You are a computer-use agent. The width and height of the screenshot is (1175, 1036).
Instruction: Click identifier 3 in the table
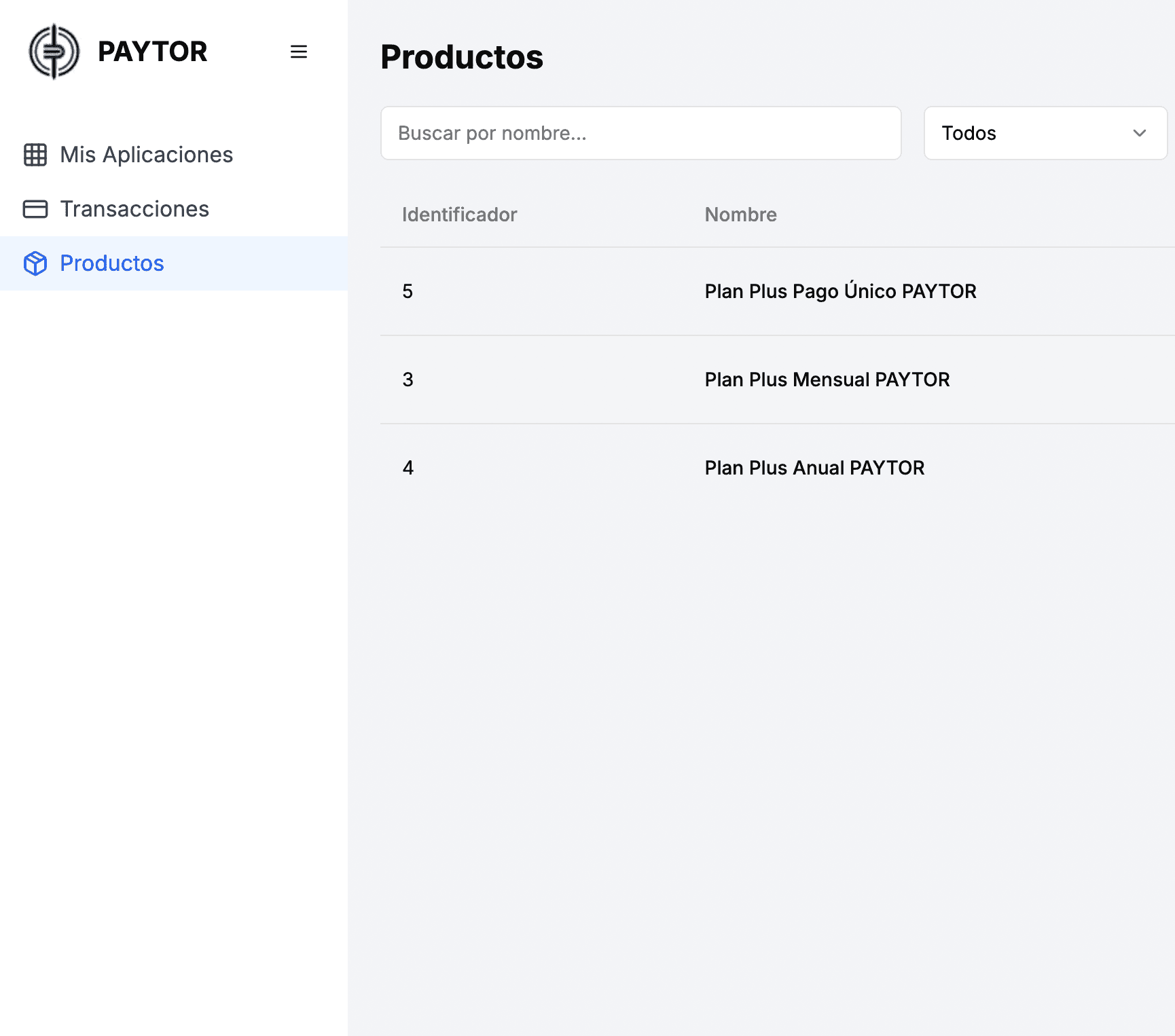click(408, 380)
